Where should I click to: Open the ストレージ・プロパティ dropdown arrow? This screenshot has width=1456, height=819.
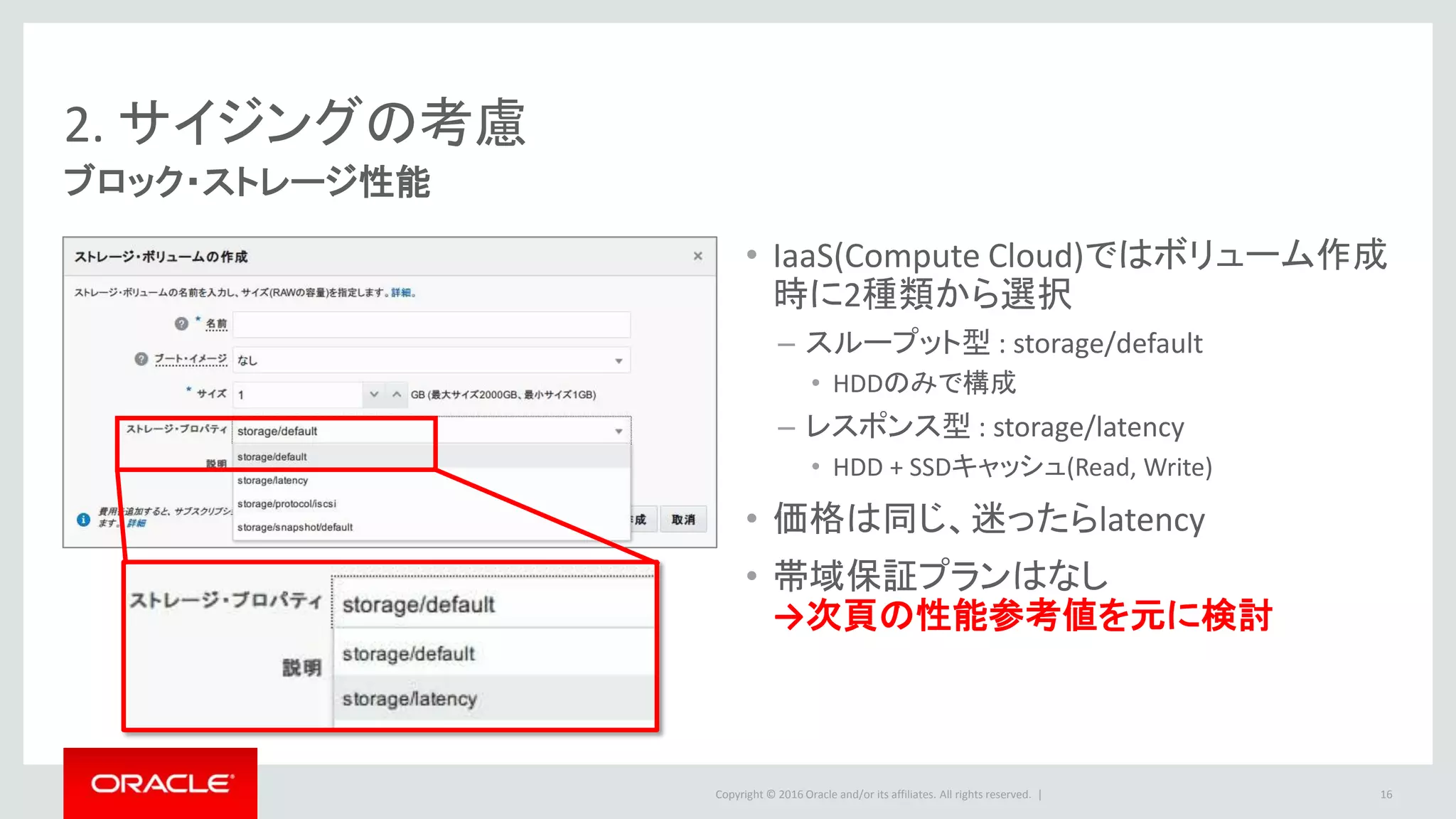[619, 432]
